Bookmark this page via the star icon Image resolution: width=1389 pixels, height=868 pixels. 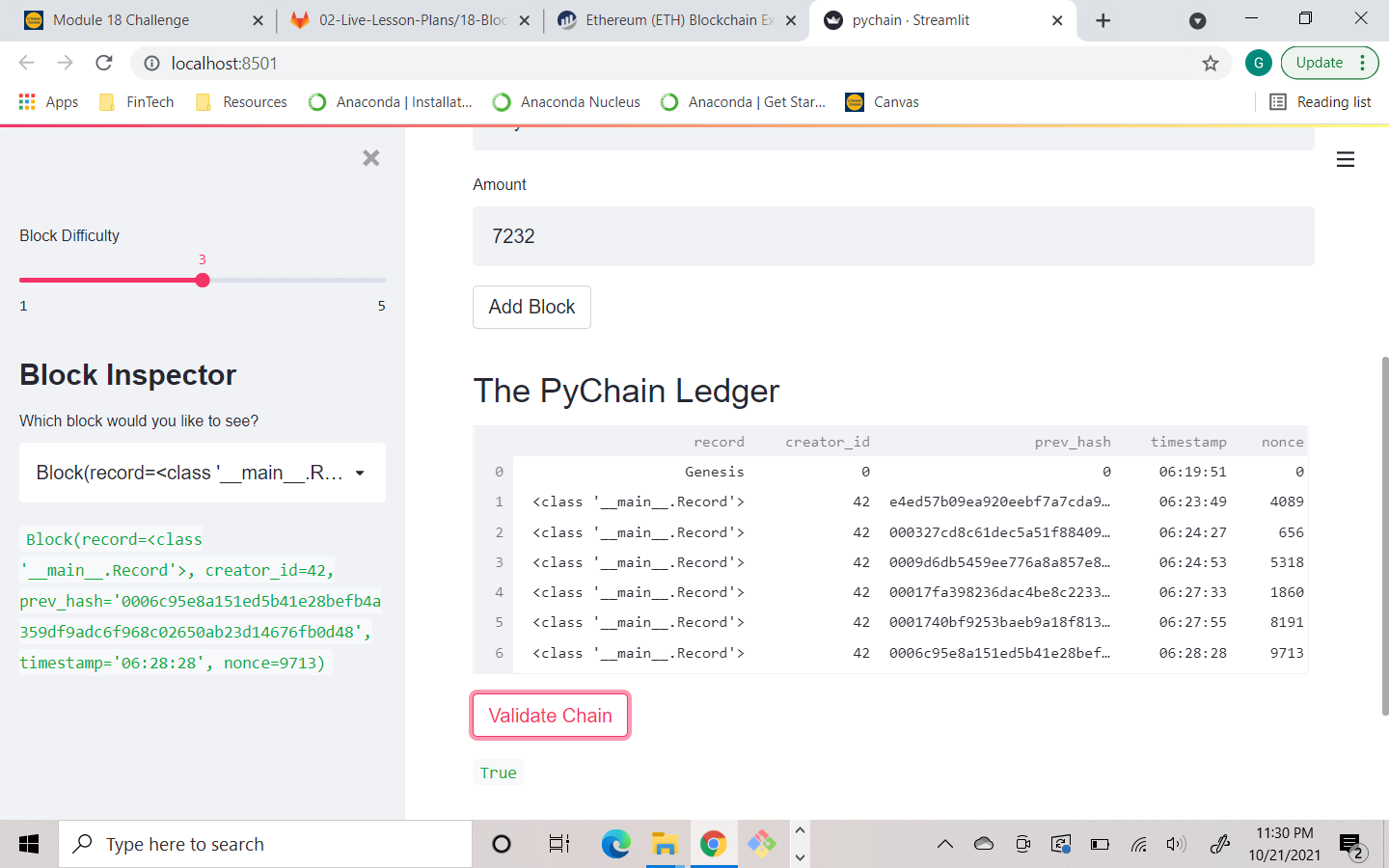click(1211, 63)
